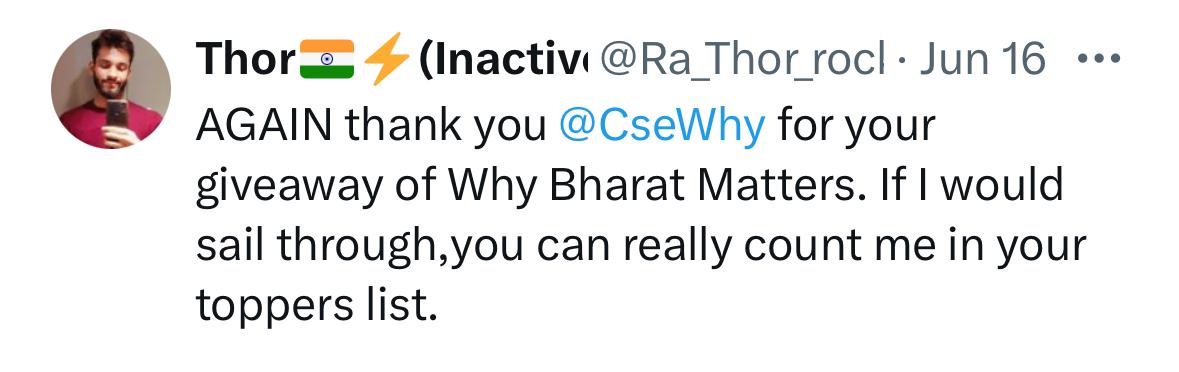Click the India flag emoji in name
The image size is (1179, 372).
(326, 59)
